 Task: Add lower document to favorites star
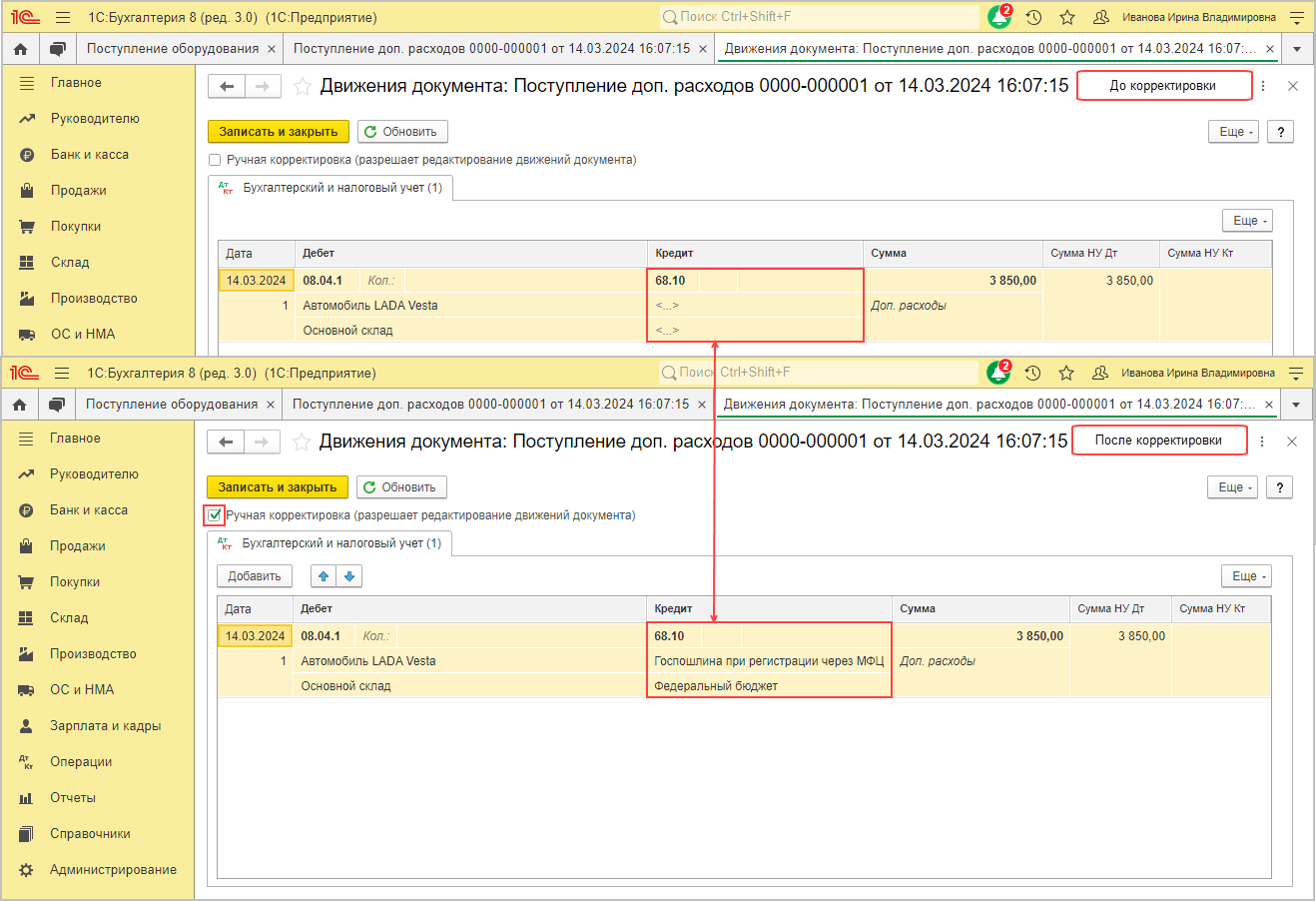[302, 443]
